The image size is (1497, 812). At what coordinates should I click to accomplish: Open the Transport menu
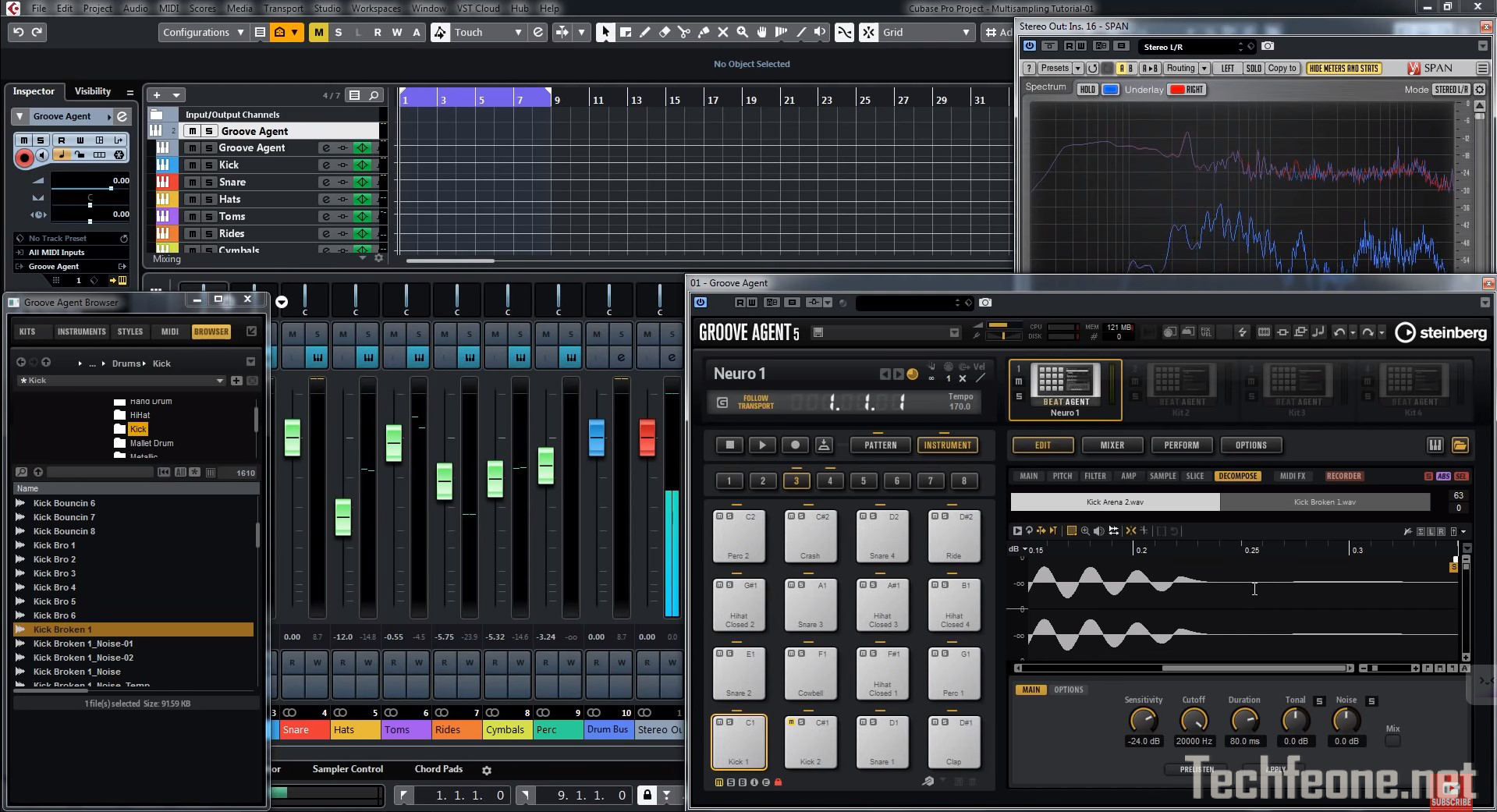coord(282,8)
